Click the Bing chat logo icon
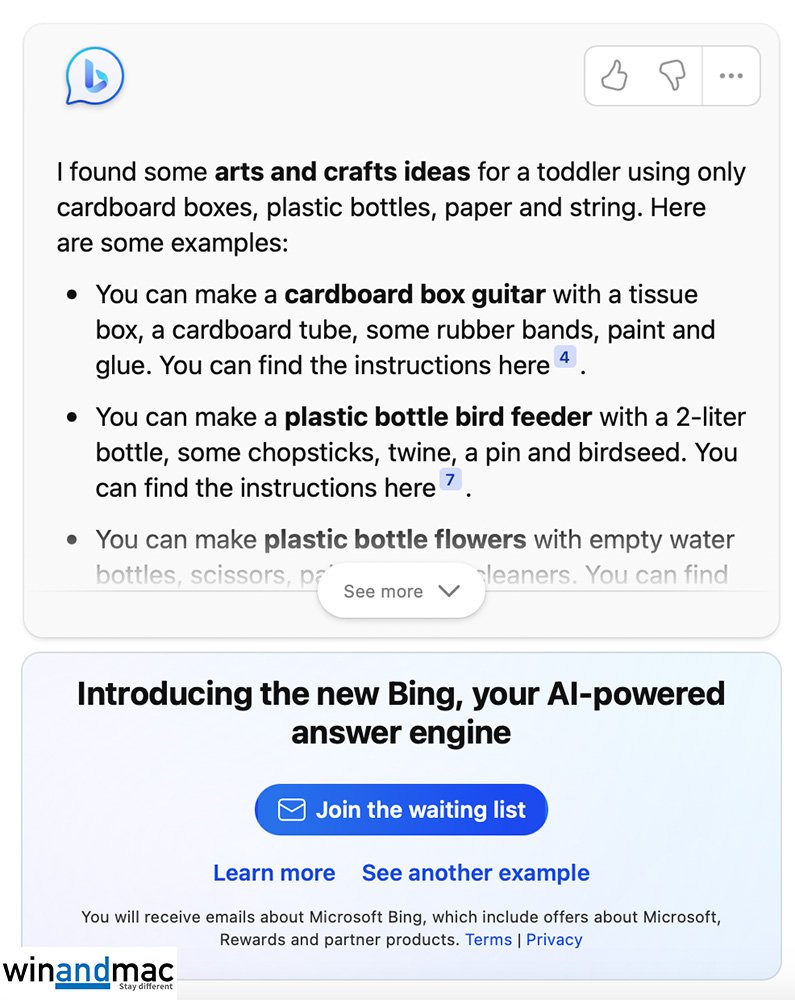795x1000 pixels. tap(94, 76)
